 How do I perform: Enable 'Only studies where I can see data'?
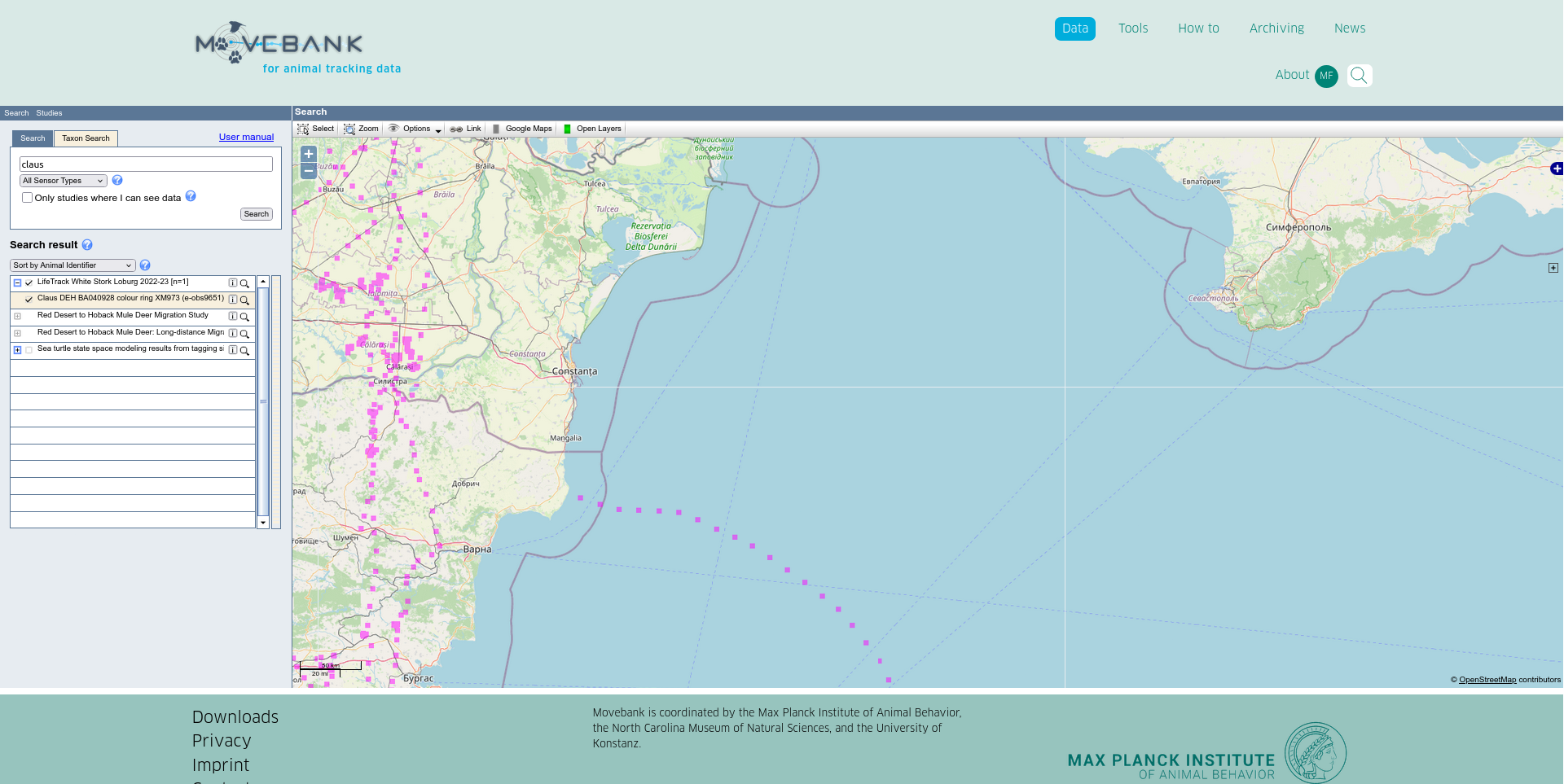28,198
